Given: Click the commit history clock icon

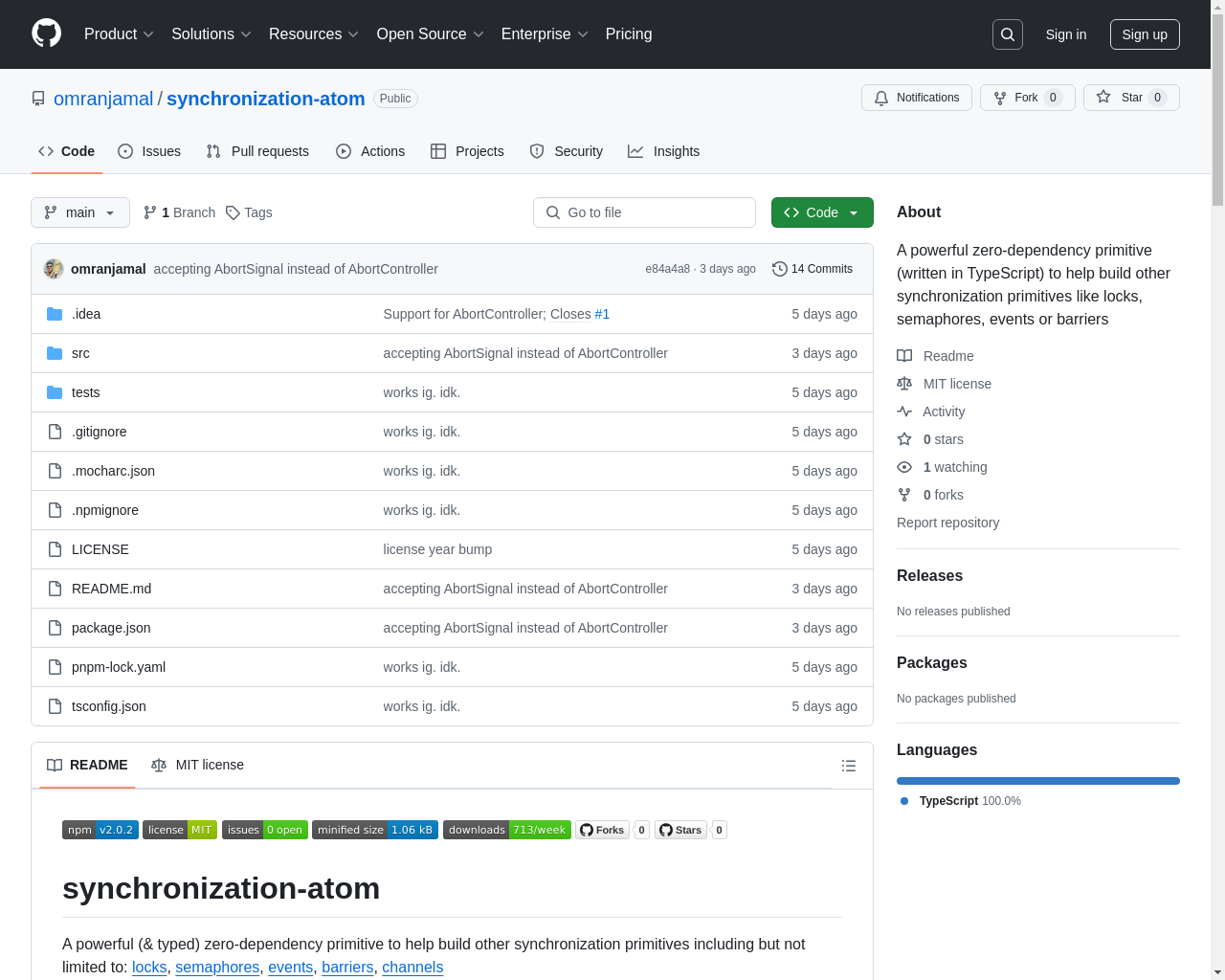Looking at the screenshot, I should click(x=780, y=269).
